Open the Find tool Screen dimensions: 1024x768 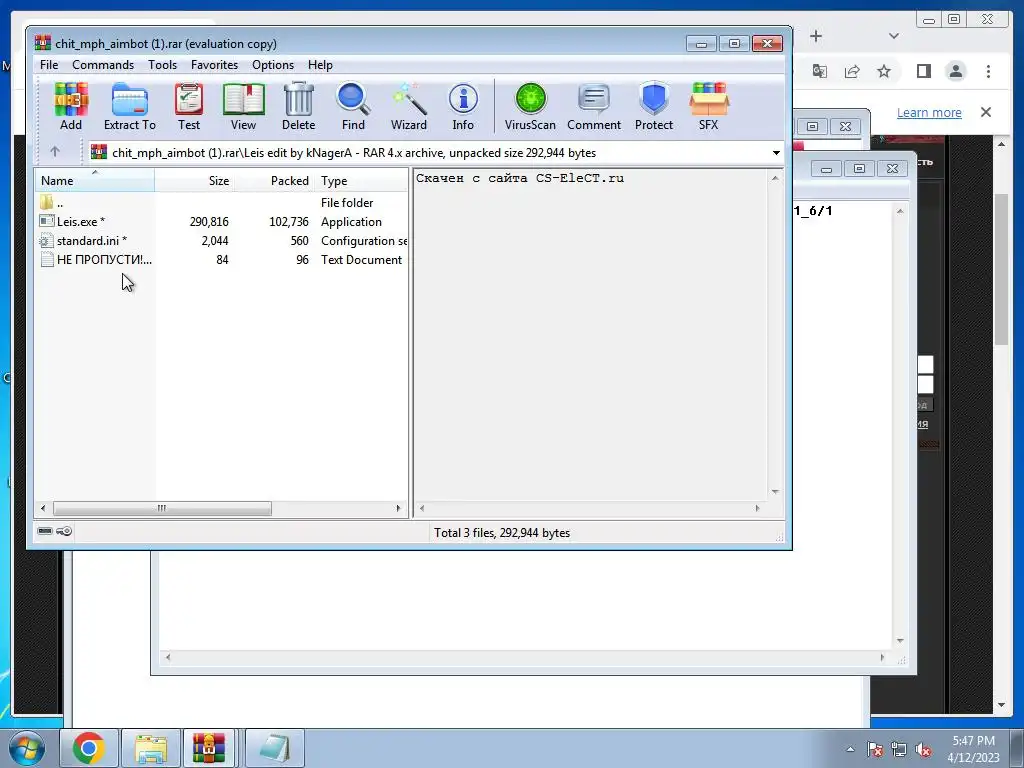click(x=353, y=106)
